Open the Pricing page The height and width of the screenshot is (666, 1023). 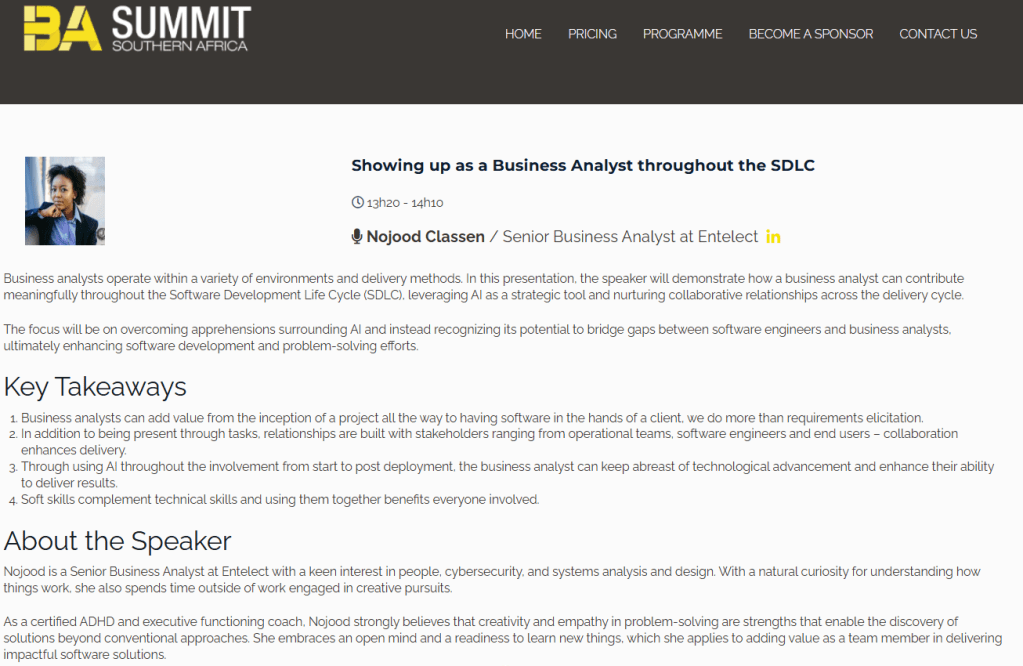592,34
